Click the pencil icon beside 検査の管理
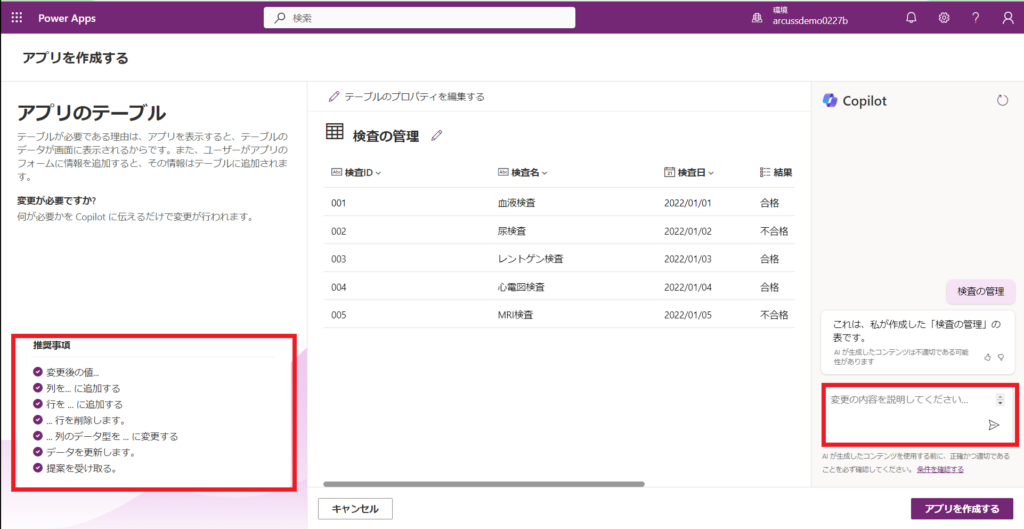Screen dimensions: 1024x529 click(x=437, y=136)
